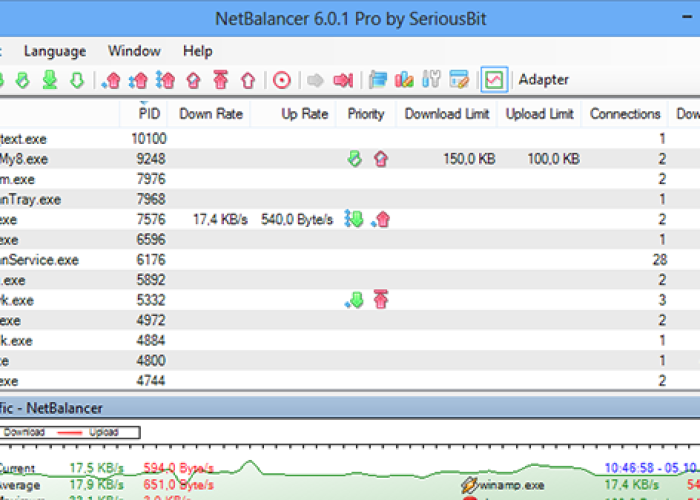The image size is (700, 500).
Task: Sort processes by the PID column header
Action: tap(148, 114)
